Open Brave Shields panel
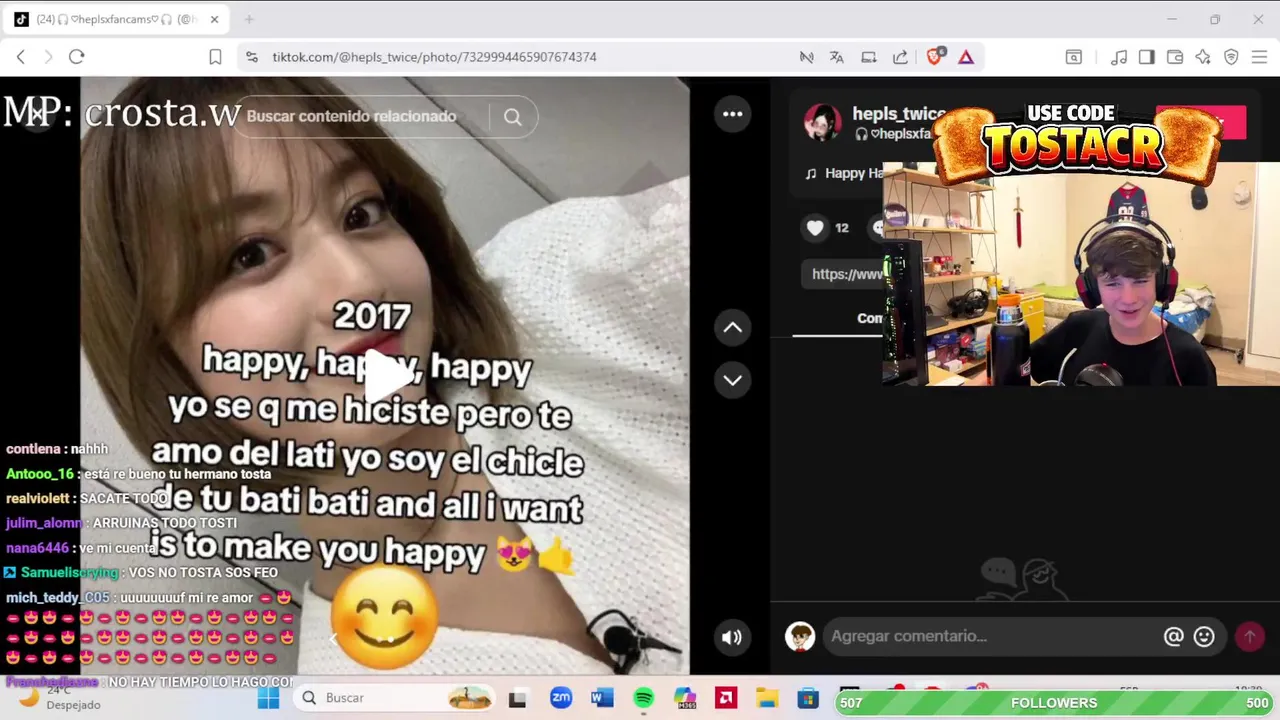Viewport: 1280px width, 720px height. pos(935,57)
